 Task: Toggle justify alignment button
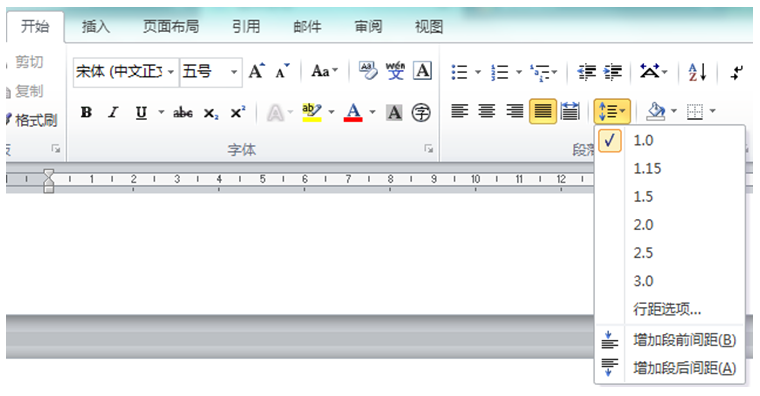542,111
